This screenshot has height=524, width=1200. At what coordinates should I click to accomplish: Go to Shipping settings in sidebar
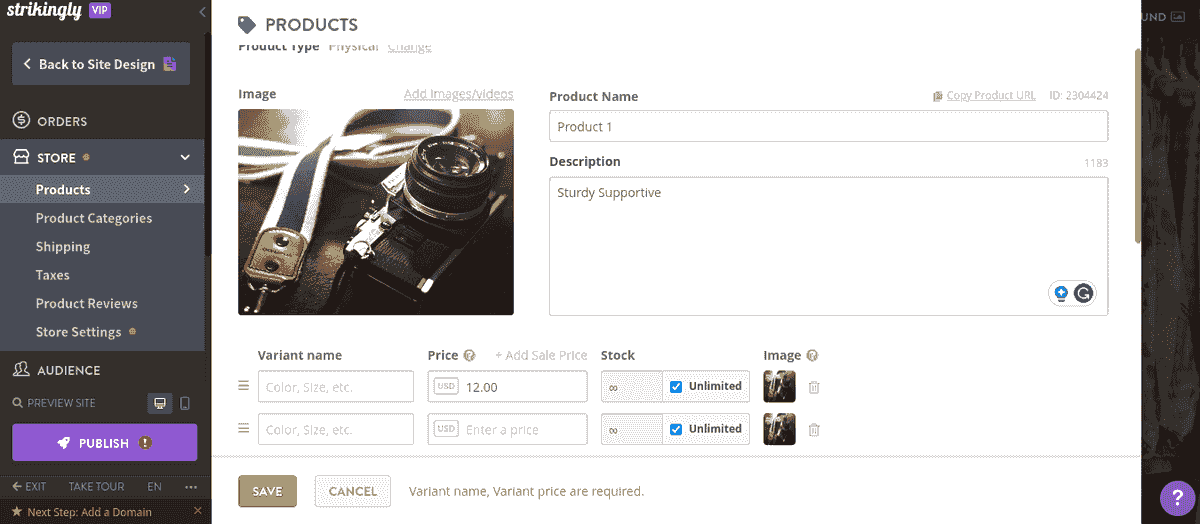(63, 247)
